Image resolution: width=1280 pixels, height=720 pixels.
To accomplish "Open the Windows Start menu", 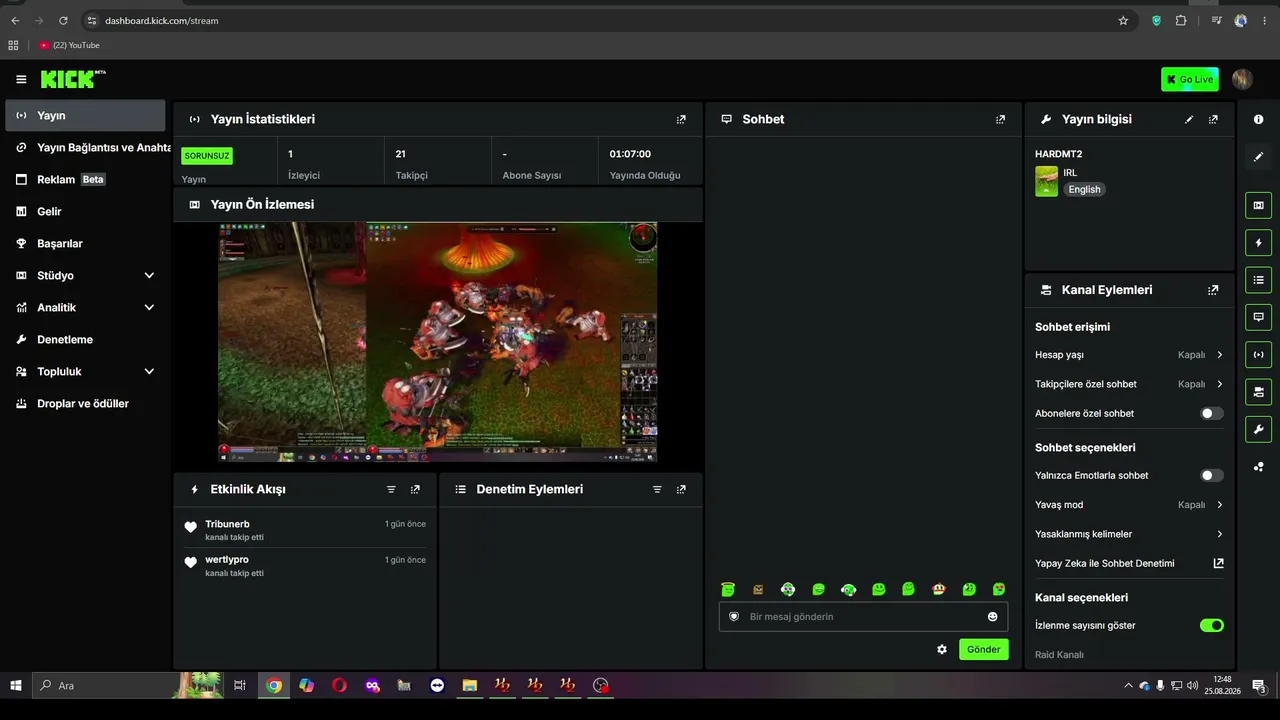I will (x=16, y=685).
